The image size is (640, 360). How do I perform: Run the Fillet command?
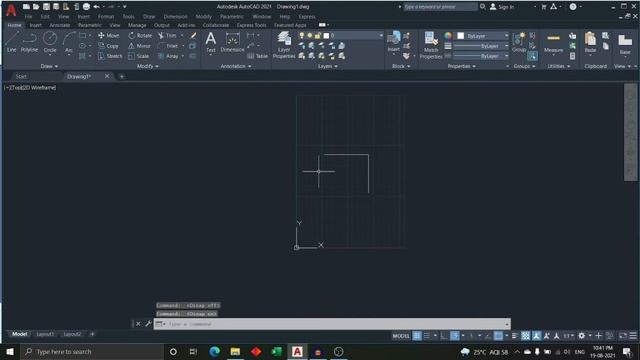point(168,46)
